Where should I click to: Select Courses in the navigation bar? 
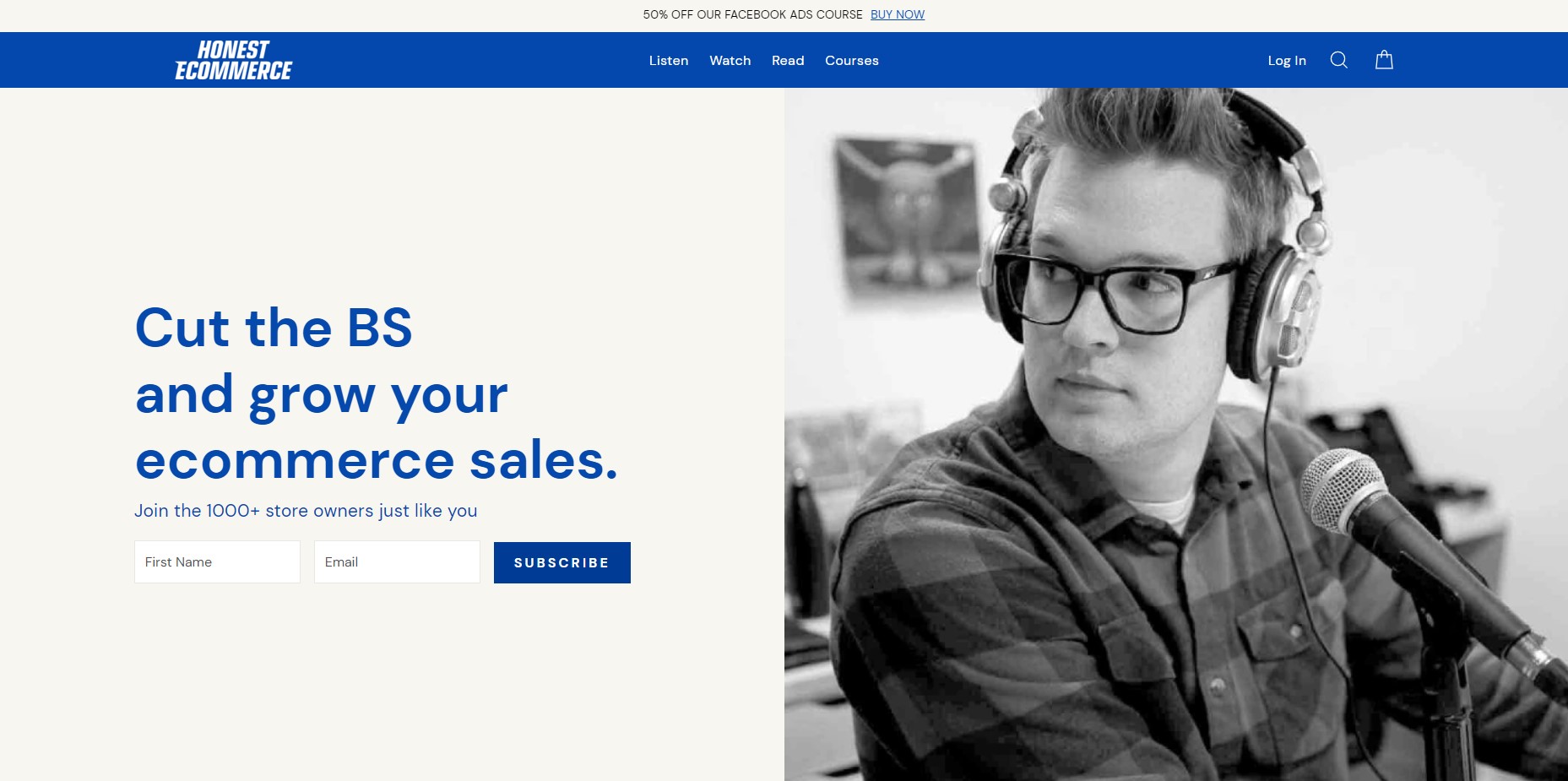pyautogui.click(x=852, y=61)
